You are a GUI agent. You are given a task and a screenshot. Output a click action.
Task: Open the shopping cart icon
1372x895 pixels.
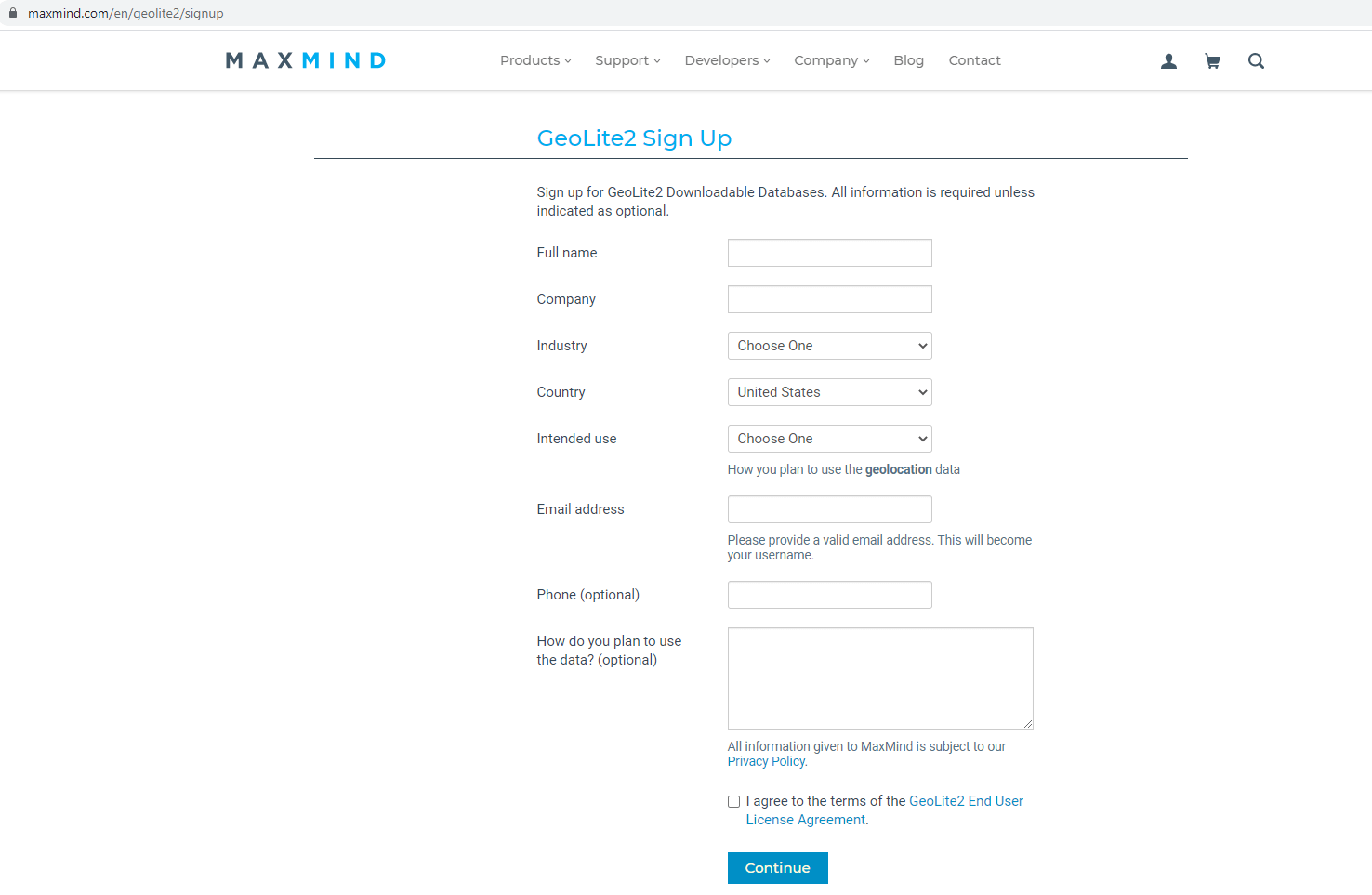point(1212,60)
